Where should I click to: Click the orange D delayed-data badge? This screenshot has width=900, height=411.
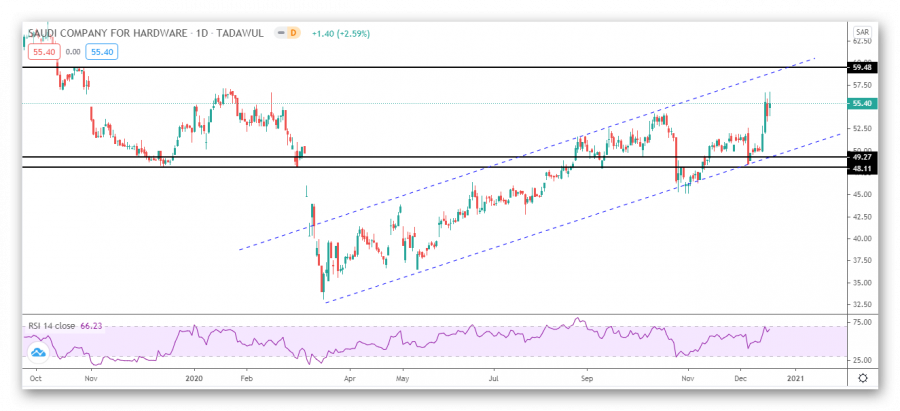coord(293,33)
